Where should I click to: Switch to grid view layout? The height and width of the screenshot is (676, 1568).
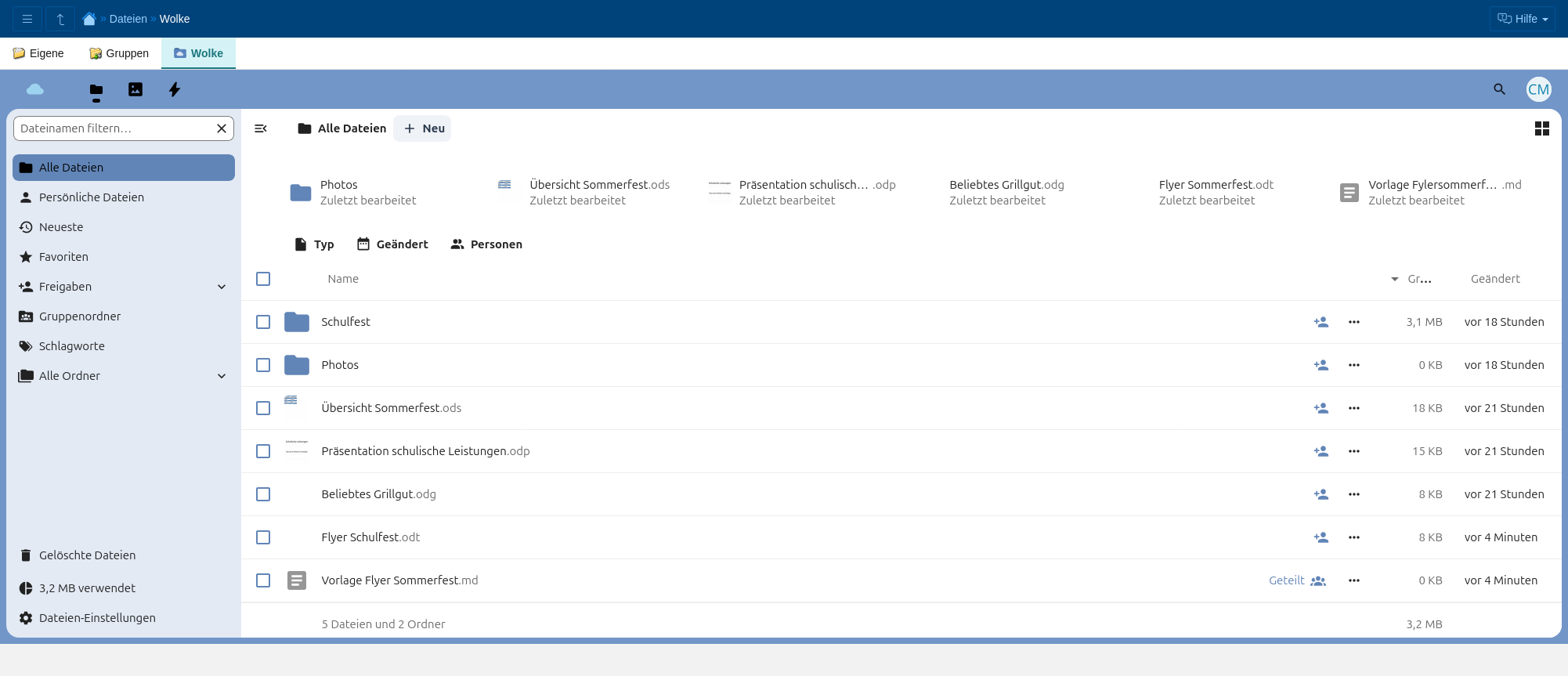(x=1541, y=128)
